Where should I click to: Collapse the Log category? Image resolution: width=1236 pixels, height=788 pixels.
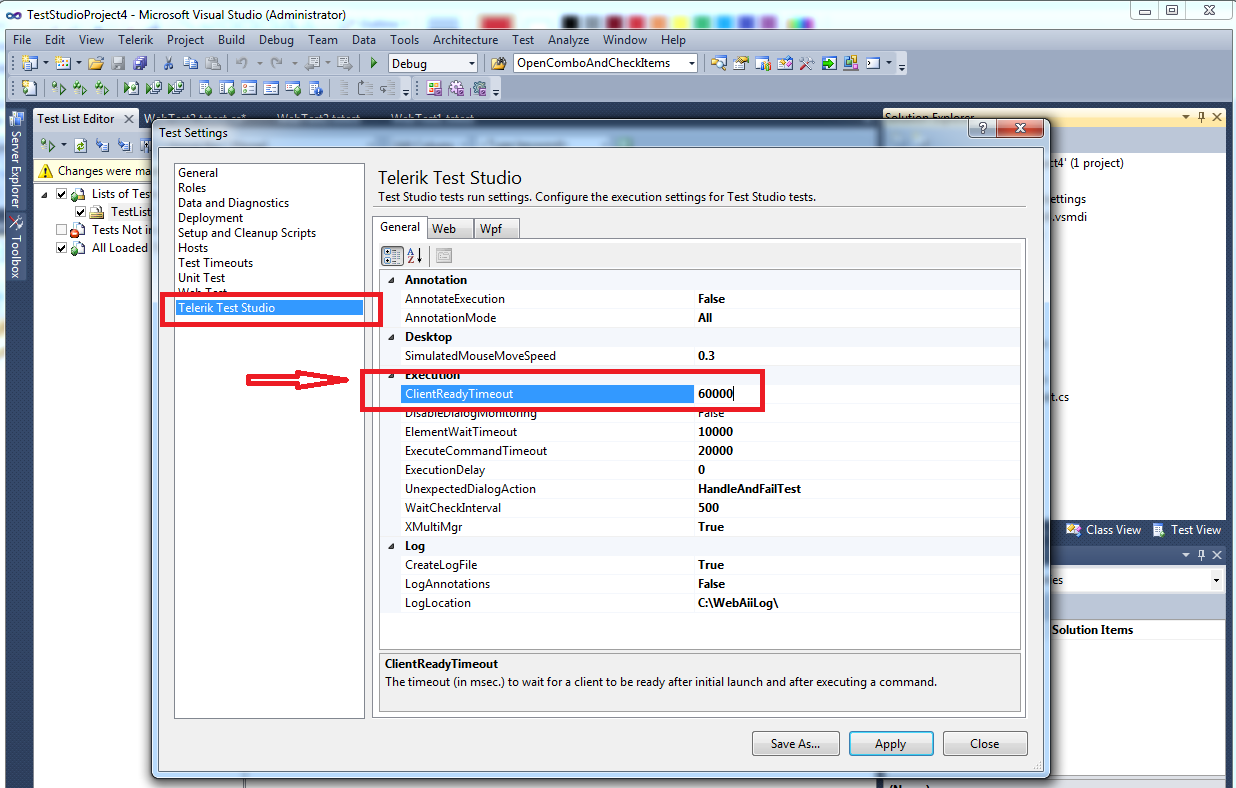[391, 546]
